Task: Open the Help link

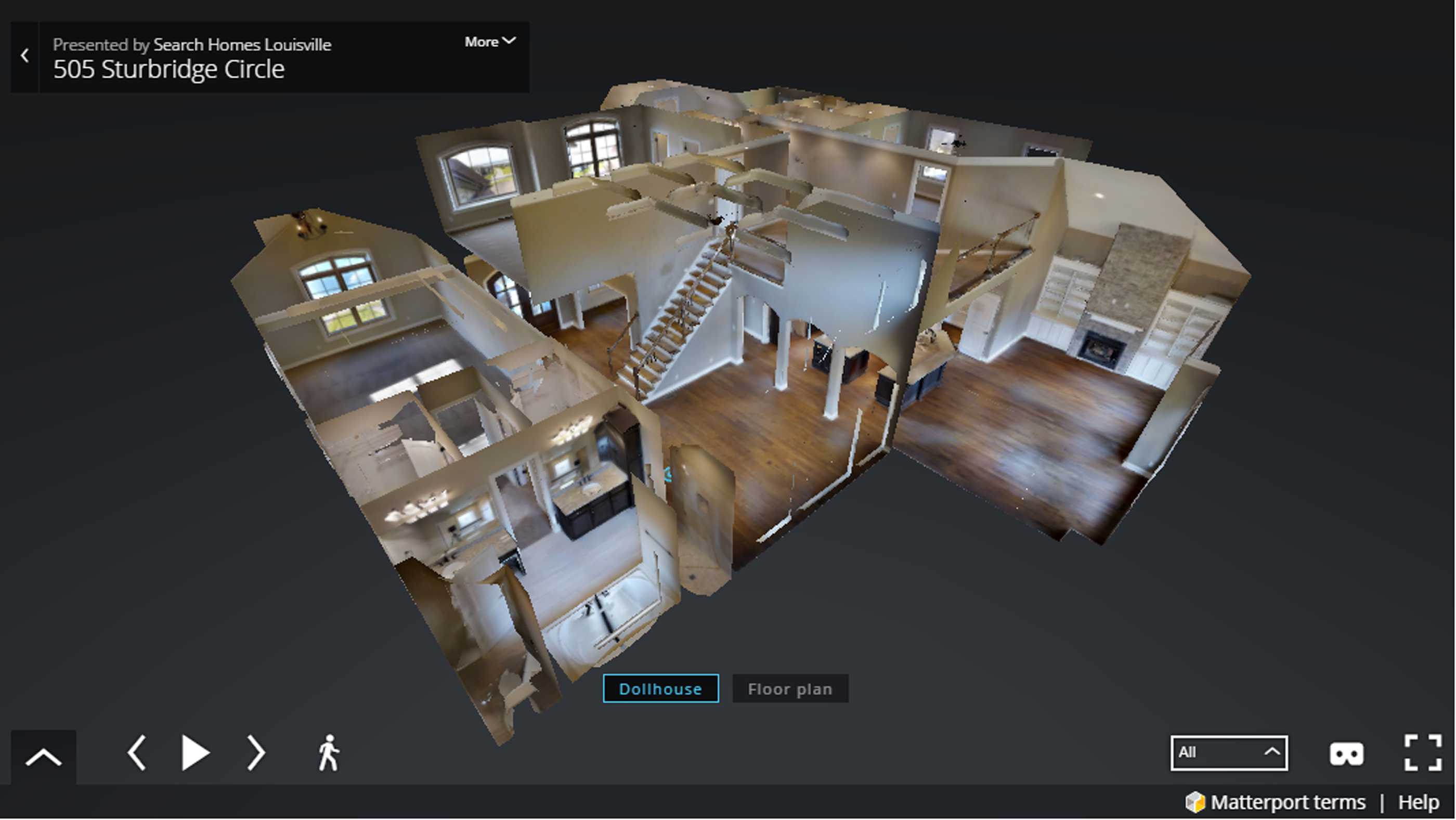Action: coord(1419,802)
